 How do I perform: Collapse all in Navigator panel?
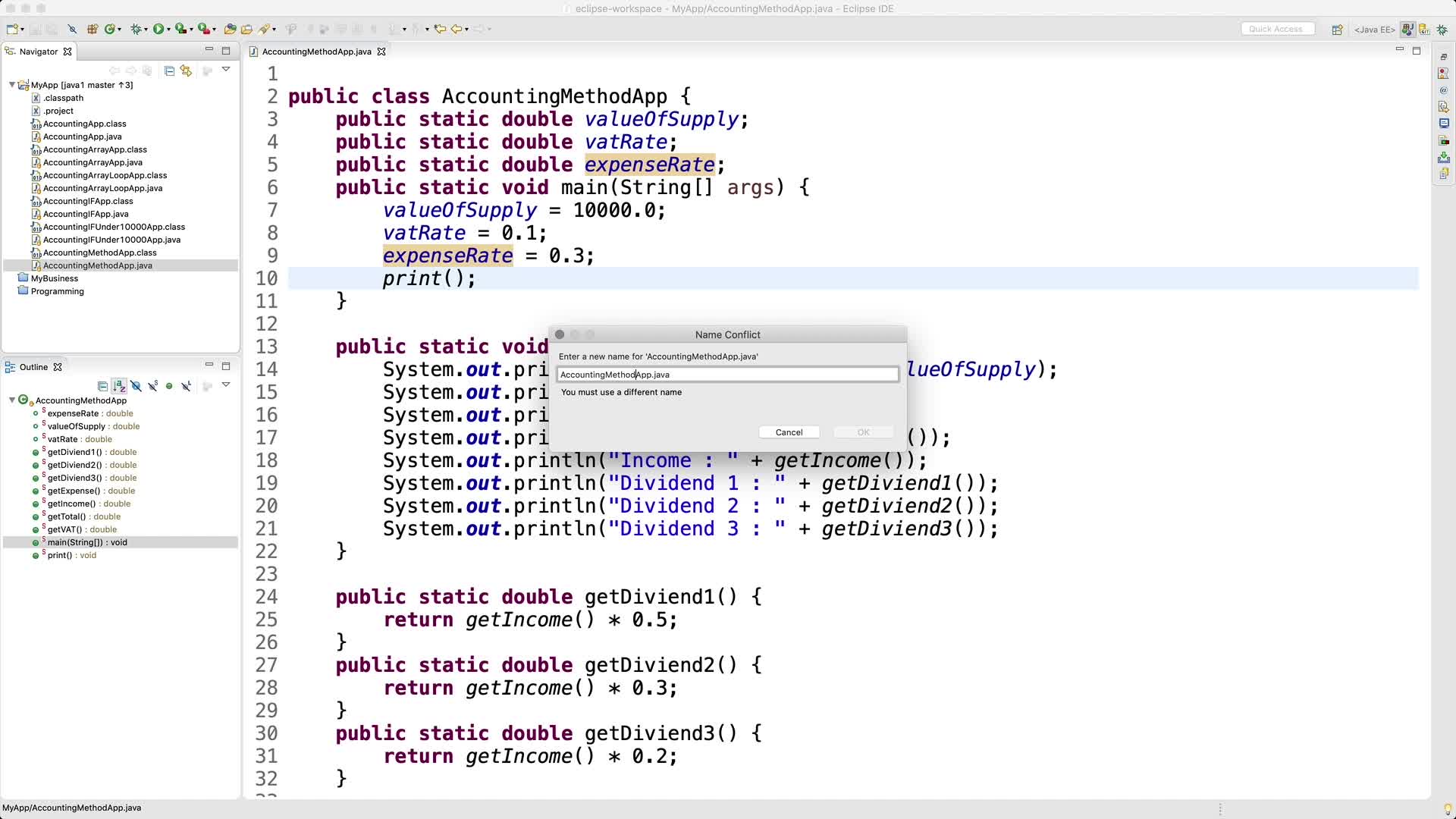169,71
